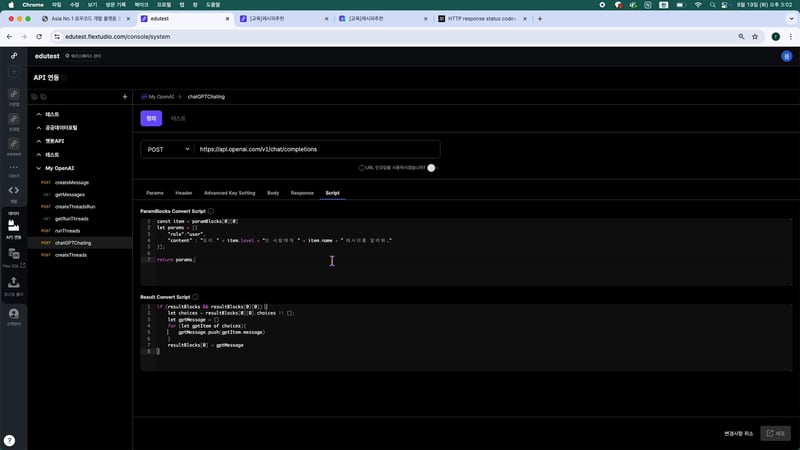Open the API 연동 sidebar icon

[14, 226]
